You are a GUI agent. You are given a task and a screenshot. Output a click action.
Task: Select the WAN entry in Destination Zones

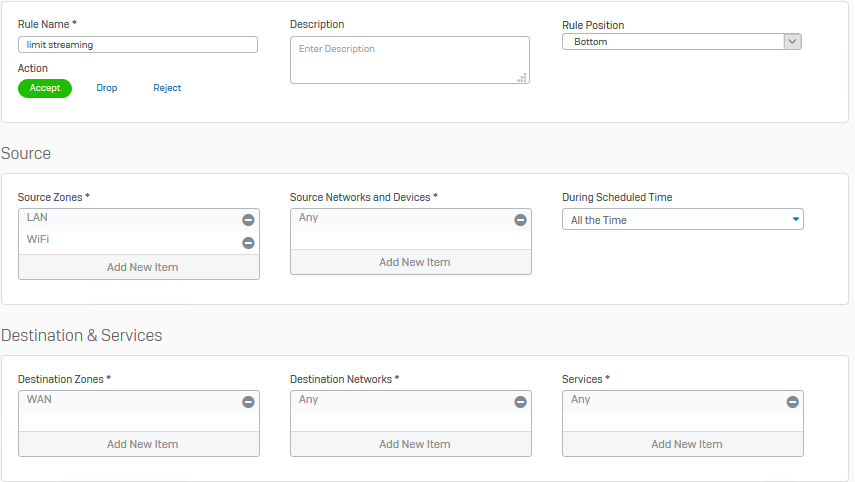(x=139, y=402)
